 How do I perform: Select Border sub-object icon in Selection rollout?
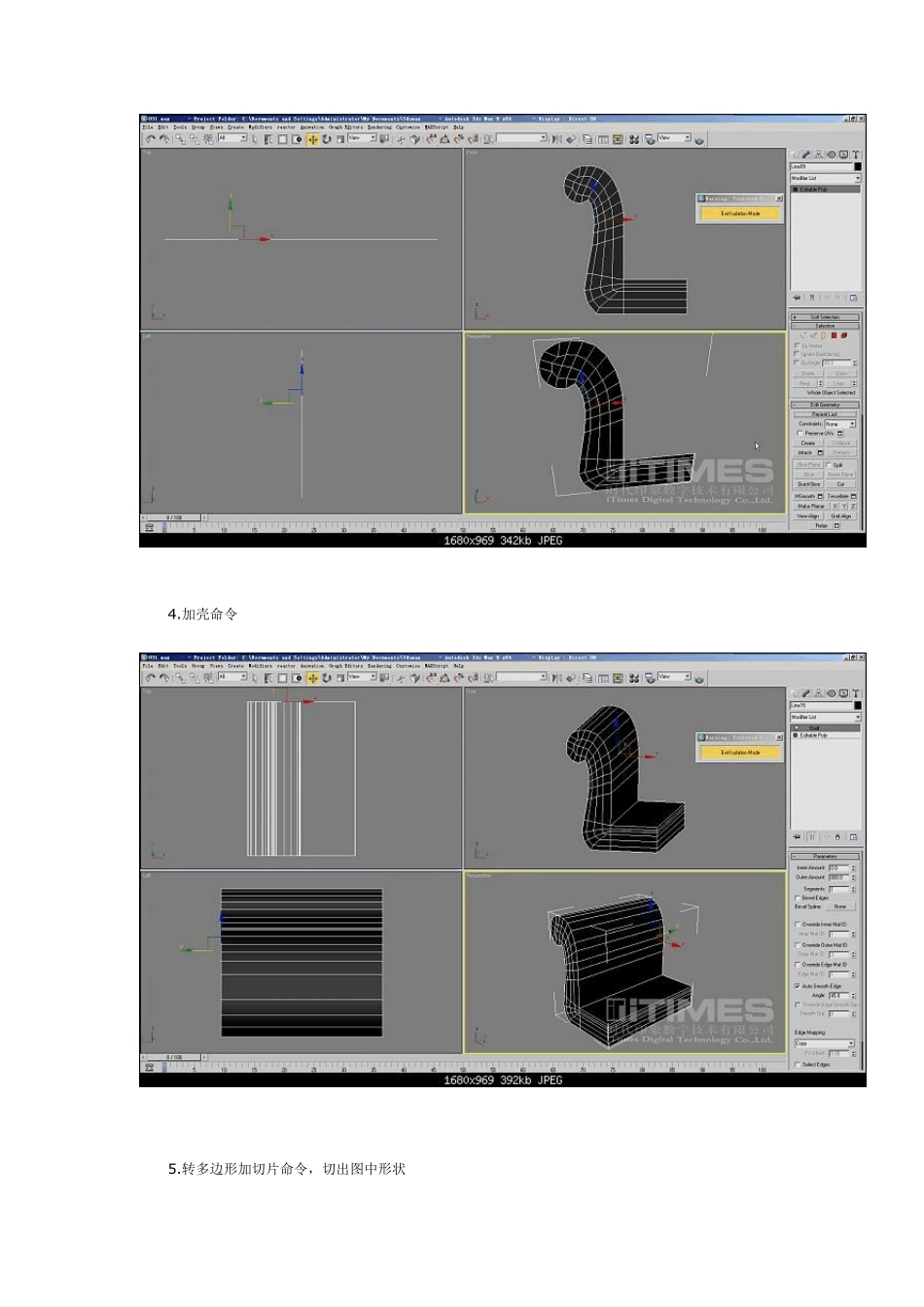coord(823,335)
